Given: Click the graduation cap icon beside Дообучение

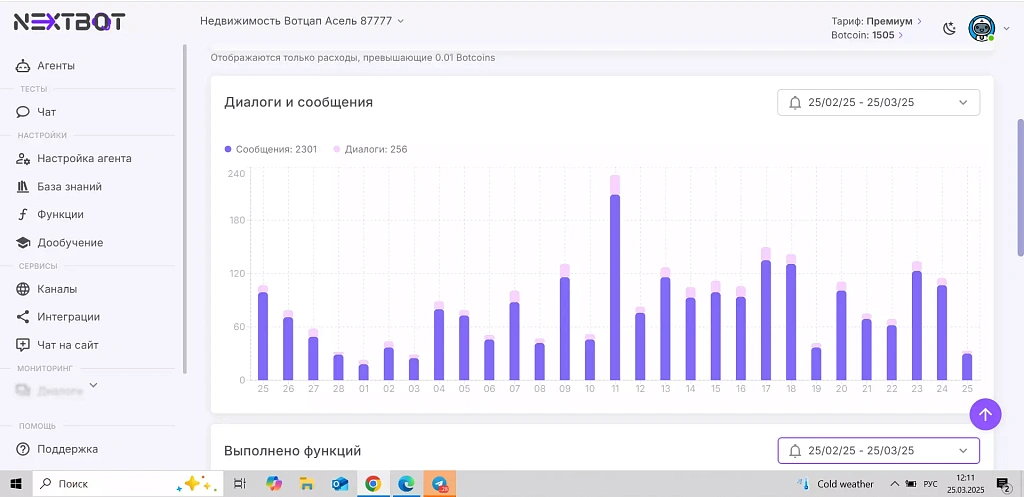Looking at the screenshot, I should [23, 243].
